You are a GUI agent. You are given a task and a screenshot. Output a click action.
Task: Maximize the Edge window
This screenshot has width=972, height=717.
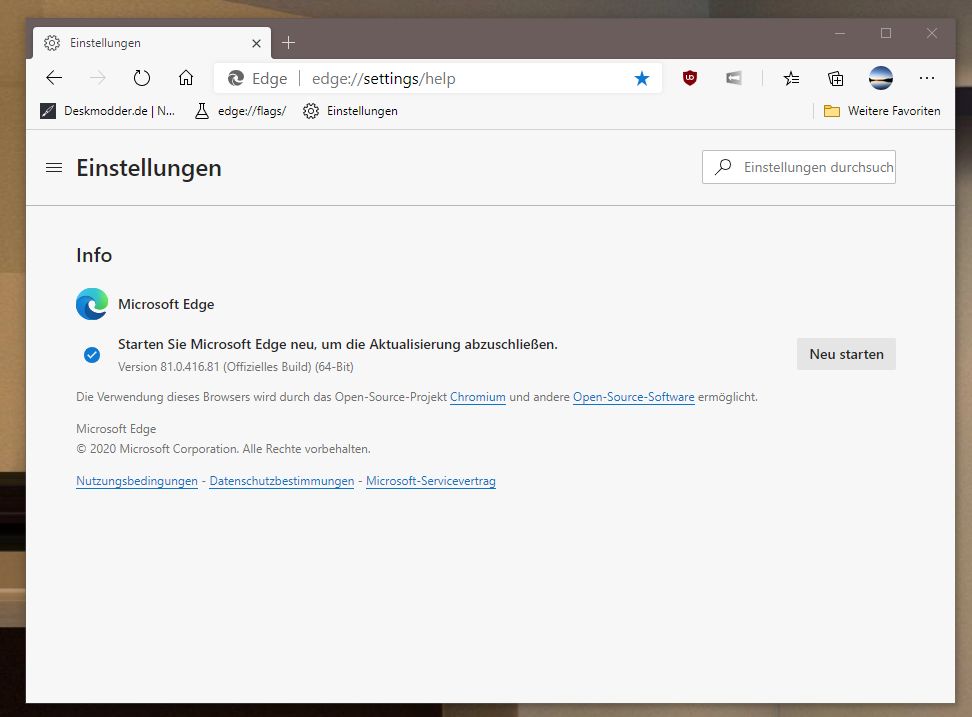coord(886,33)
